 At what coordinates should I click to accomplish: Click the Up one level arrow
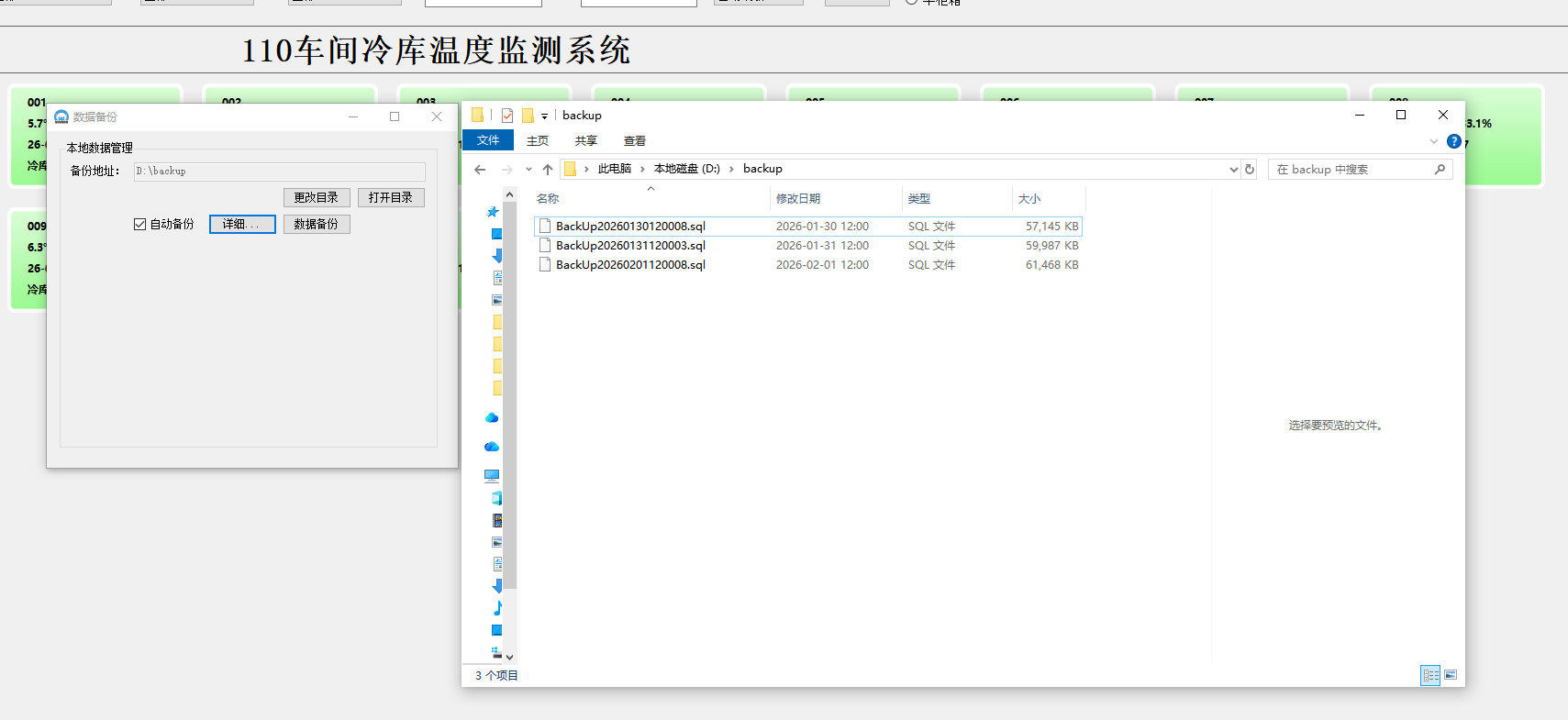click(548, 170)
